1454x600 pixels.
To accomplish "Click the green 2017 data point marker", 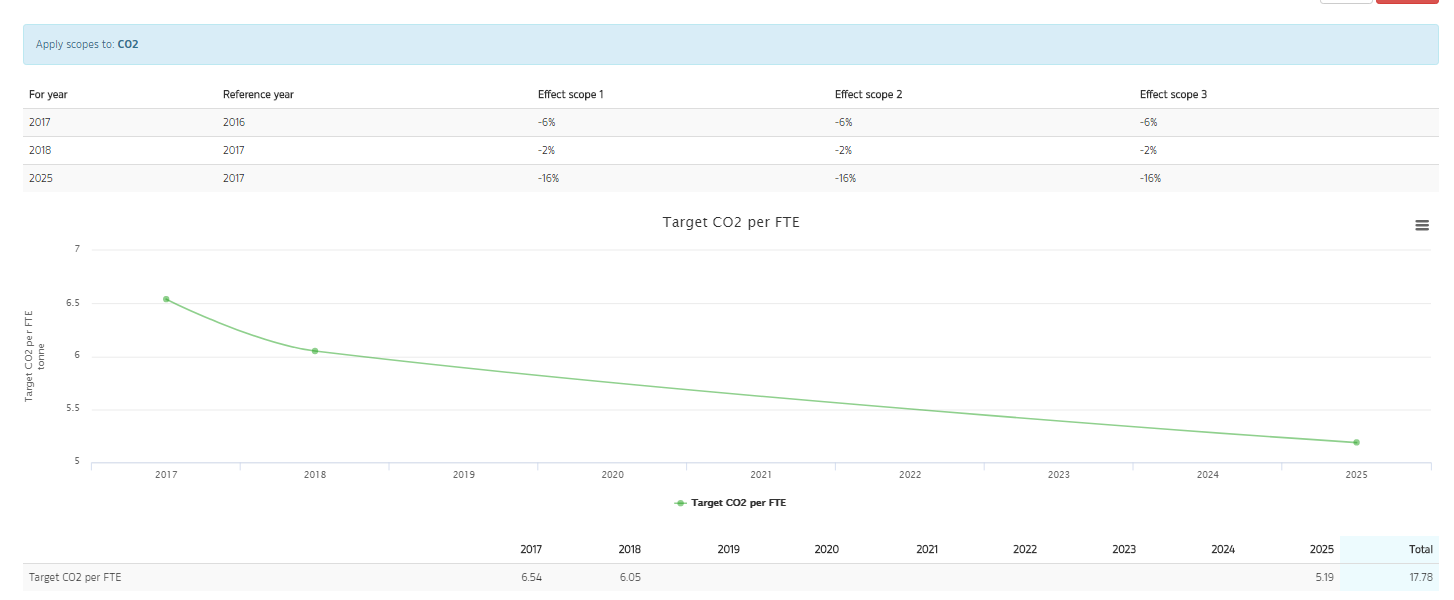I will tap(166, 299).
